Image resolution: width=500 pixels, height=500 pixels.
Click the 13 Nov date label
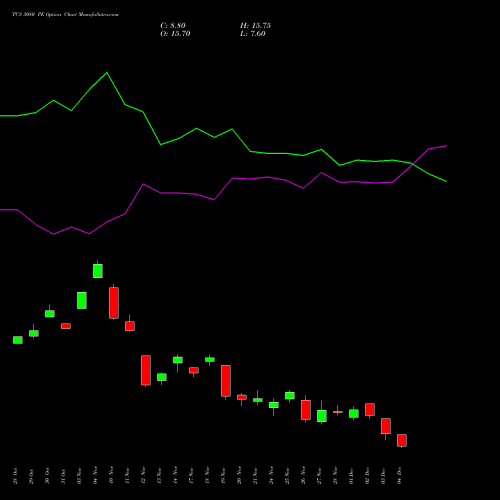(159, 476)
